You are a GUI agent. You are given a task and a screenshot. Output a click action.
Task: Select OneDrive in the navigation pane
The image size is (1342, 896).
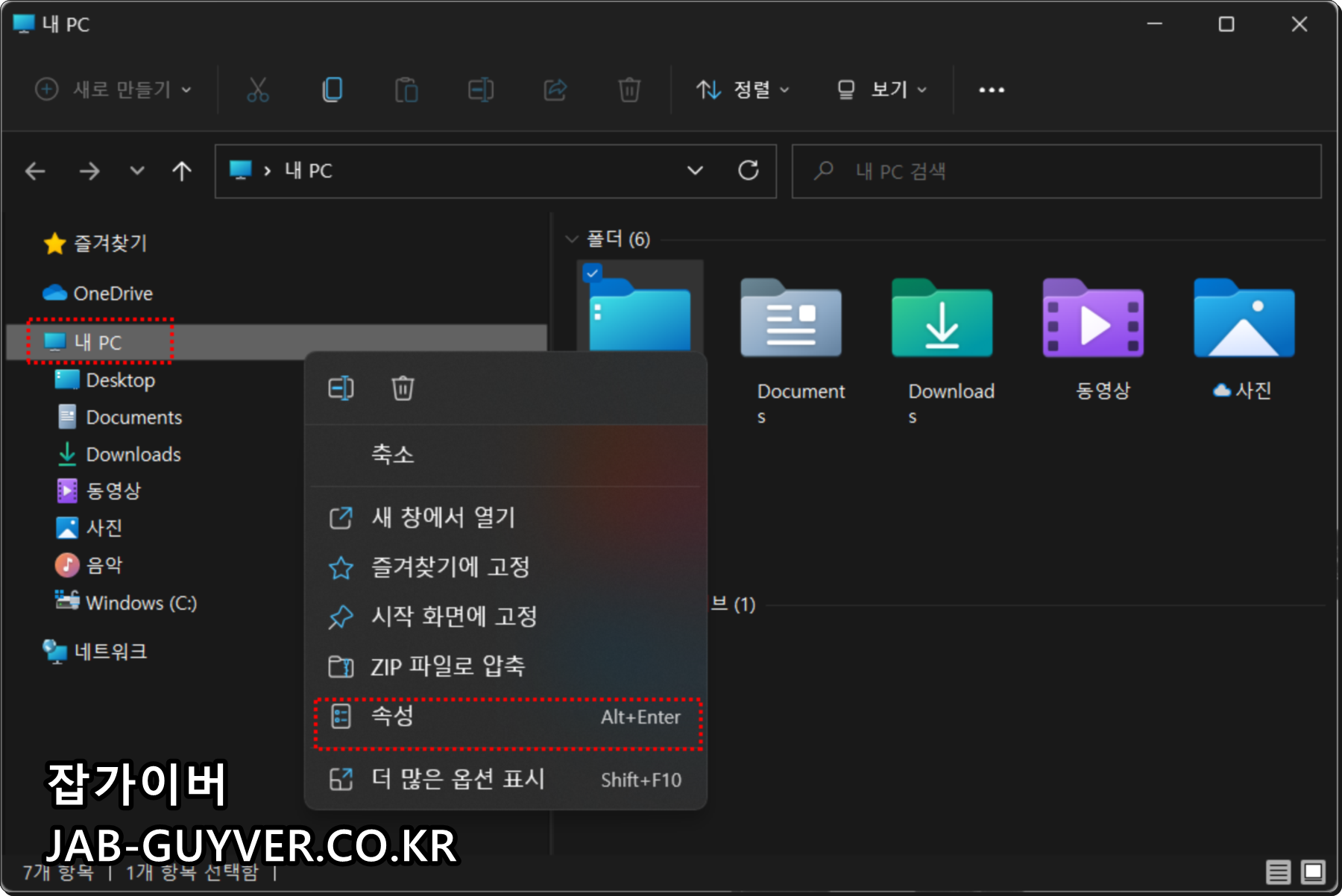coord(98,293)
